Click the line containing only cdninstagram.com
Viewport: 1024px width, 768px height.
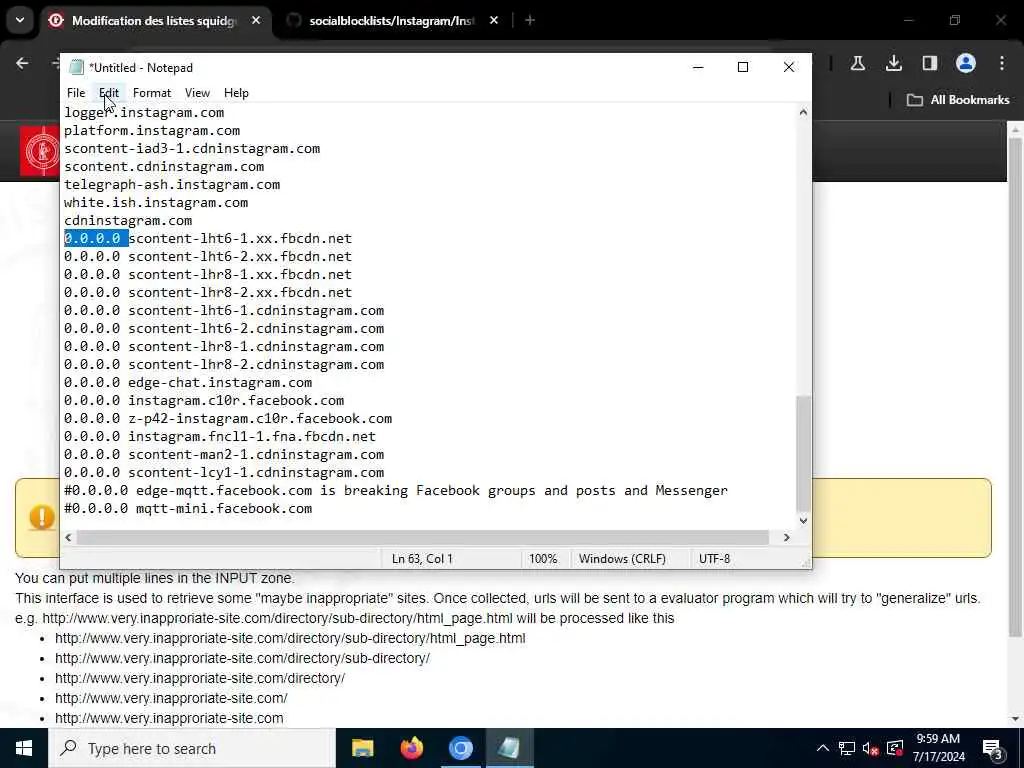tap(128, 221)
